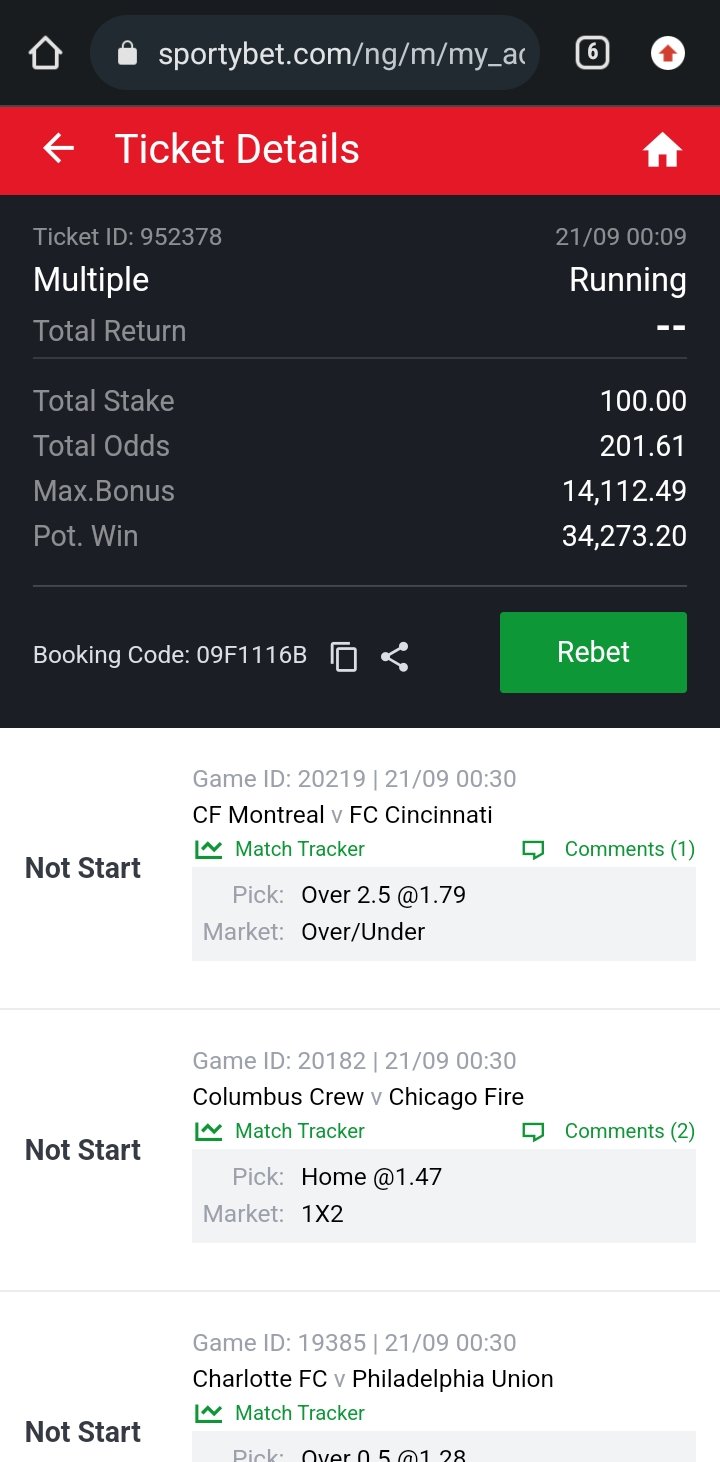Tap the comment bubble icon for Columbus Crew
Viewport: 720px width, 1462px height.
pyautogui.click(x=534, y=1131)
